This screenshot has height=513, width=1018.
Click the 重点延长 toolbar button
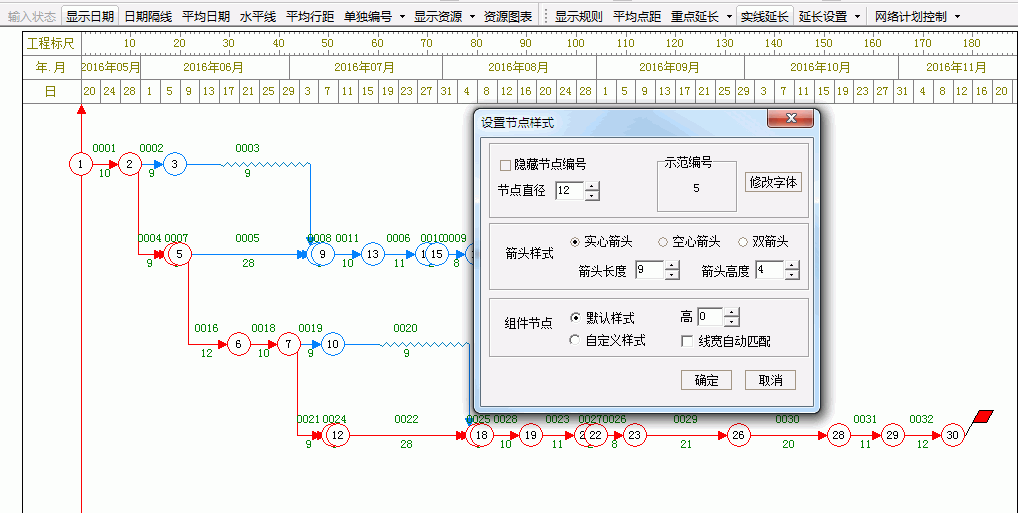point(695,16)
